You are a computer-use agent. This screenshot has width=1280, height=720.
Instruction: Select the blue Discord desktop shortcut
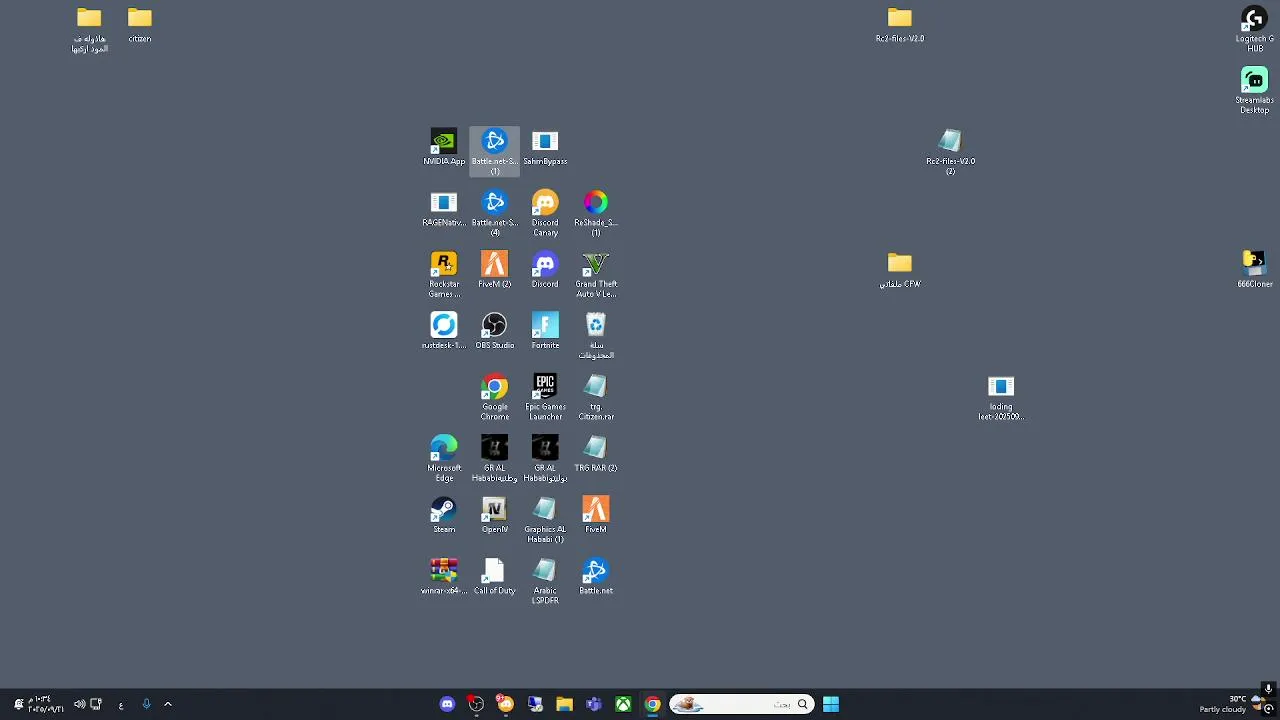(x=545, y=270)
